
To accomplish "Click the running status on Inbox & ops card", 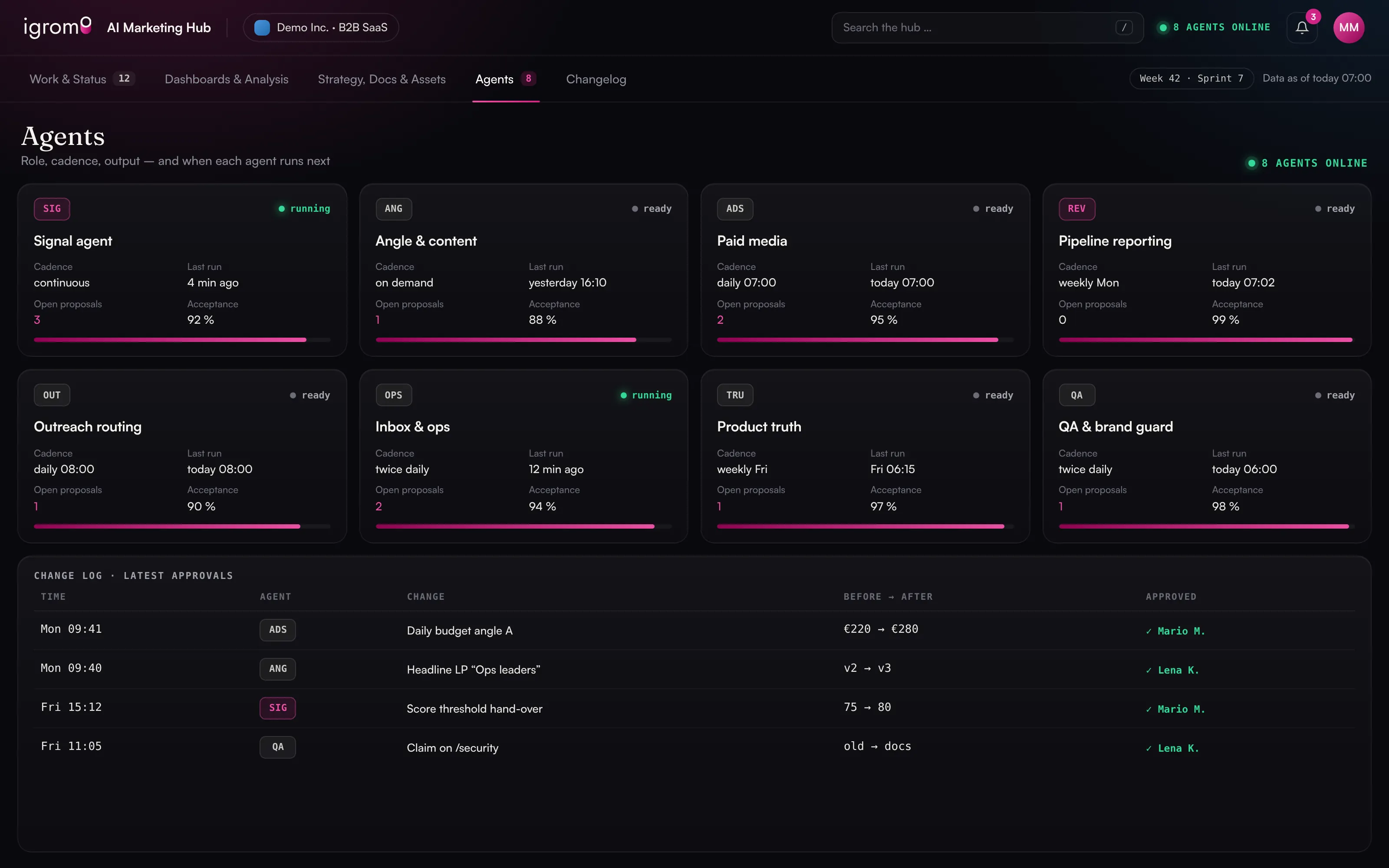I will (x=646, y=395).
